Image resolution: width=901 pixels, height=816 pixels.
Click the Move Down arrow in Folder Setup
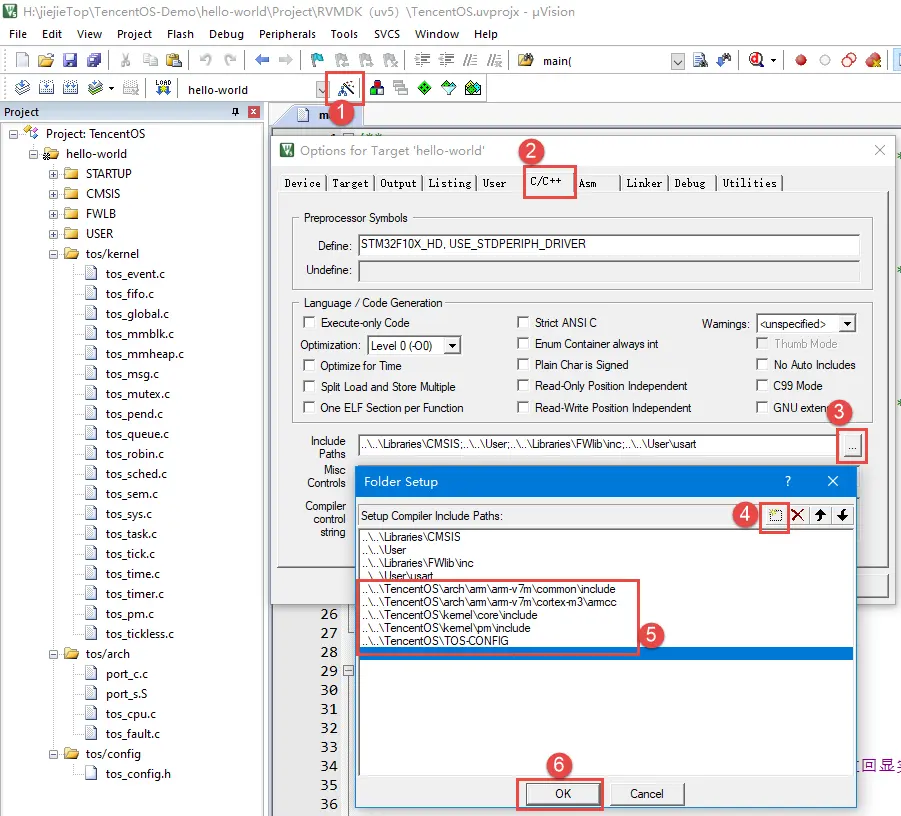[842, 515]
